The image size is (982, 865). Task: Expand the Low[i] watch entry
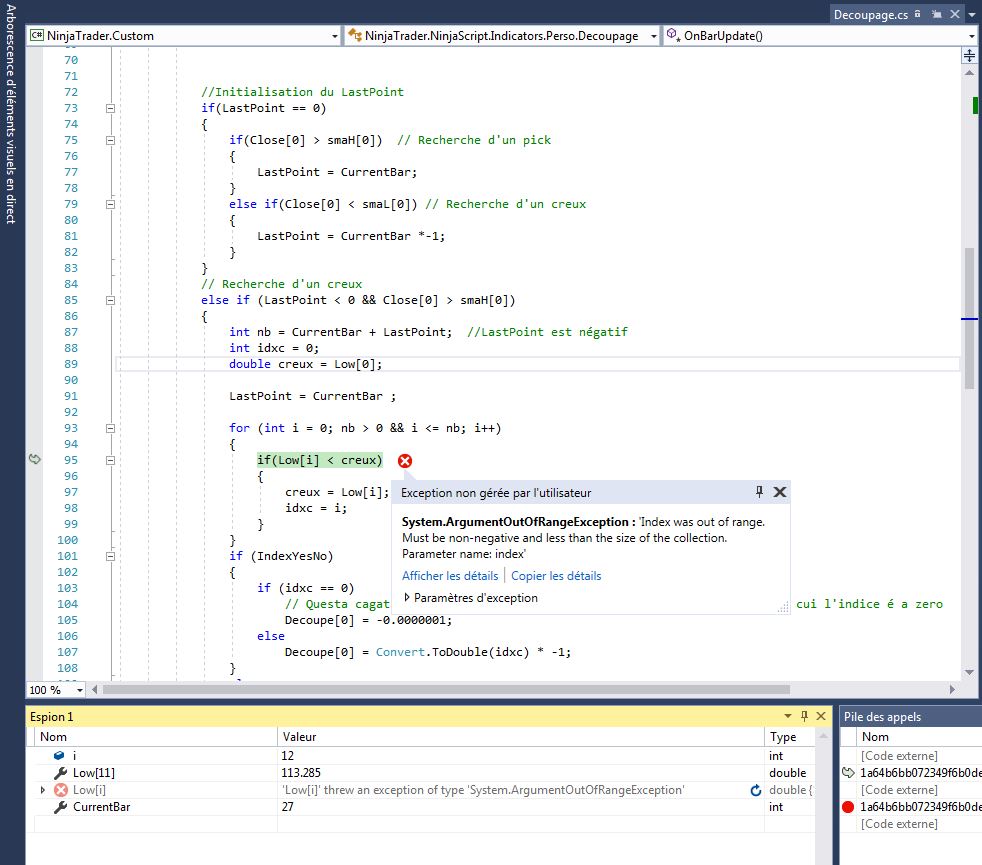coord(42,790)
